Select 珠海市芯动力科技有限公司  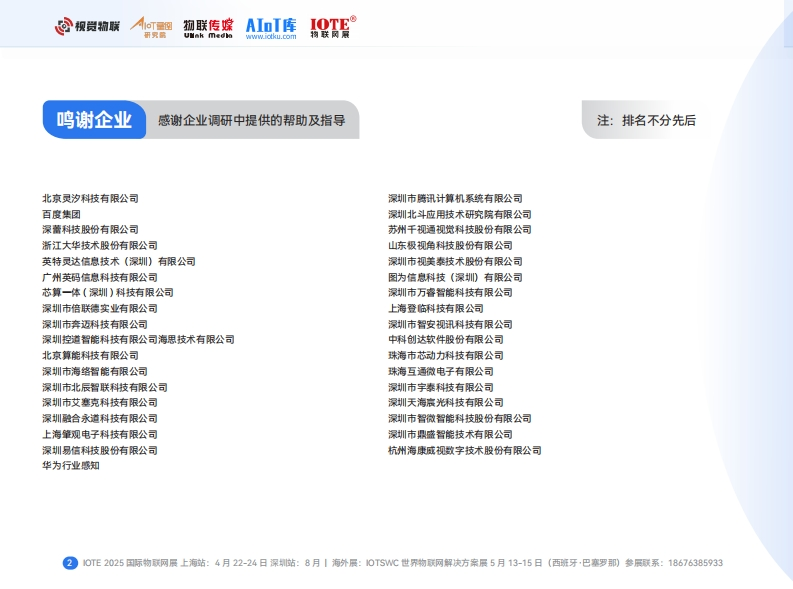point(446,355)
